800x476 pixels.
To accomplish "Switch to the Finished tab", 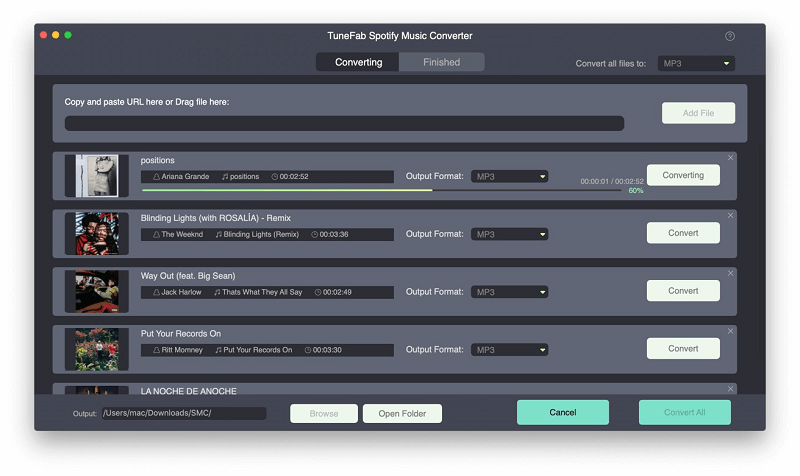I will (441, 62).
